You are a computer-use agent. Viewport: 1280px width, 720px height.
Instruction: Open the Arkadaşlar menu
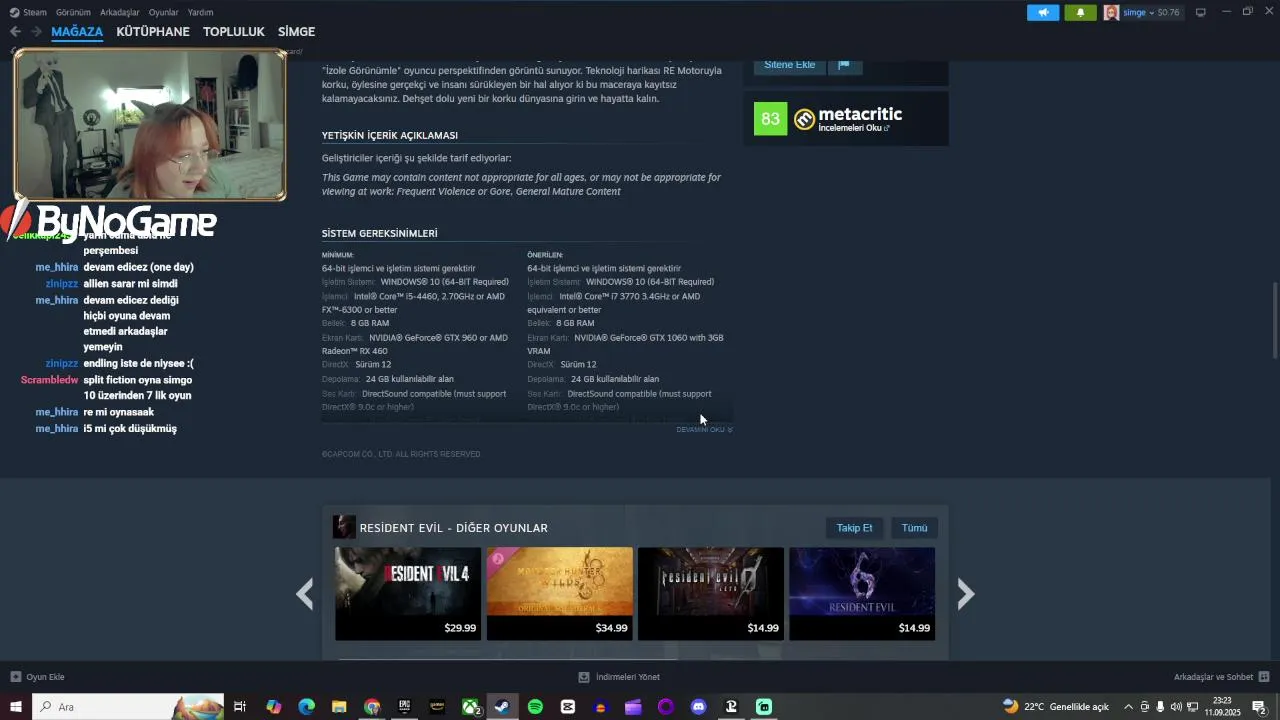point(120,12)
